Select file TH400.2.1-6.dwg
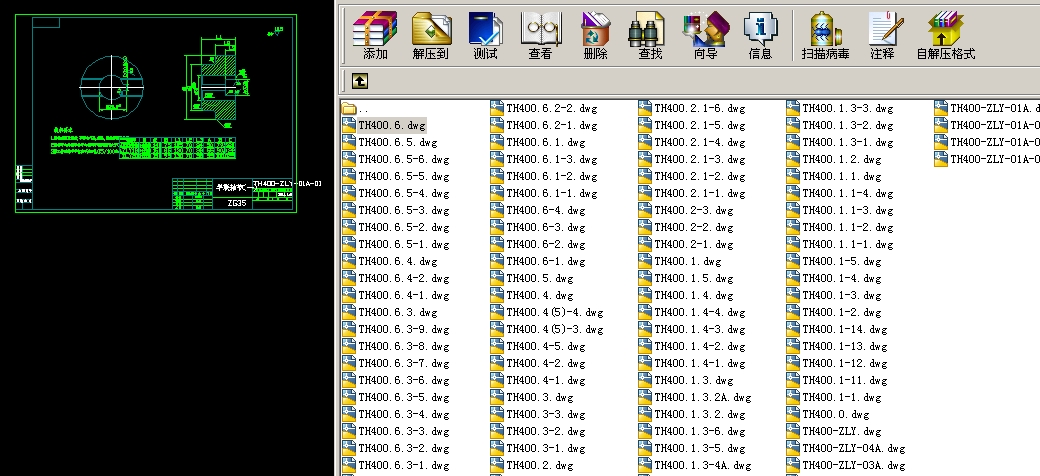1040x476 pixels. (x=699, y=109)
